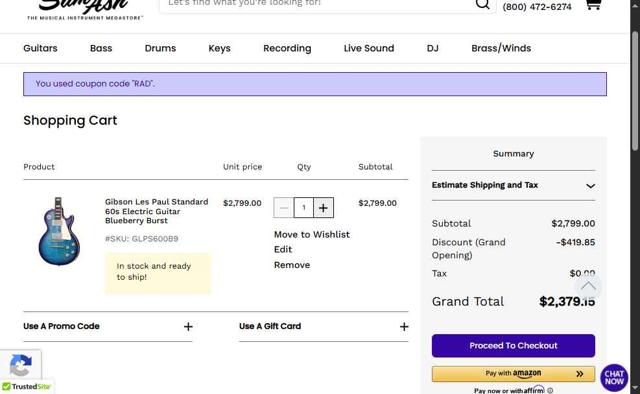Expand Use A Gift Card section

point(324,326)
